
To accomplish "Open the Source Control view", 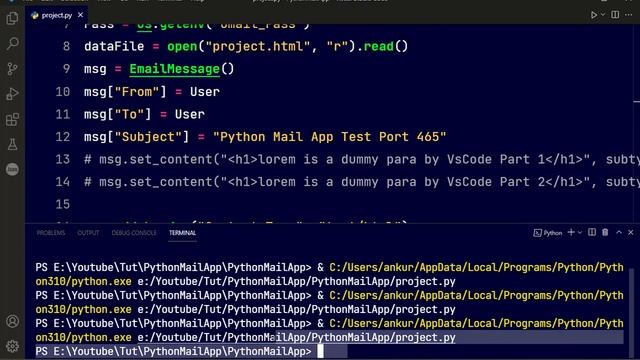I will point(12,69).
